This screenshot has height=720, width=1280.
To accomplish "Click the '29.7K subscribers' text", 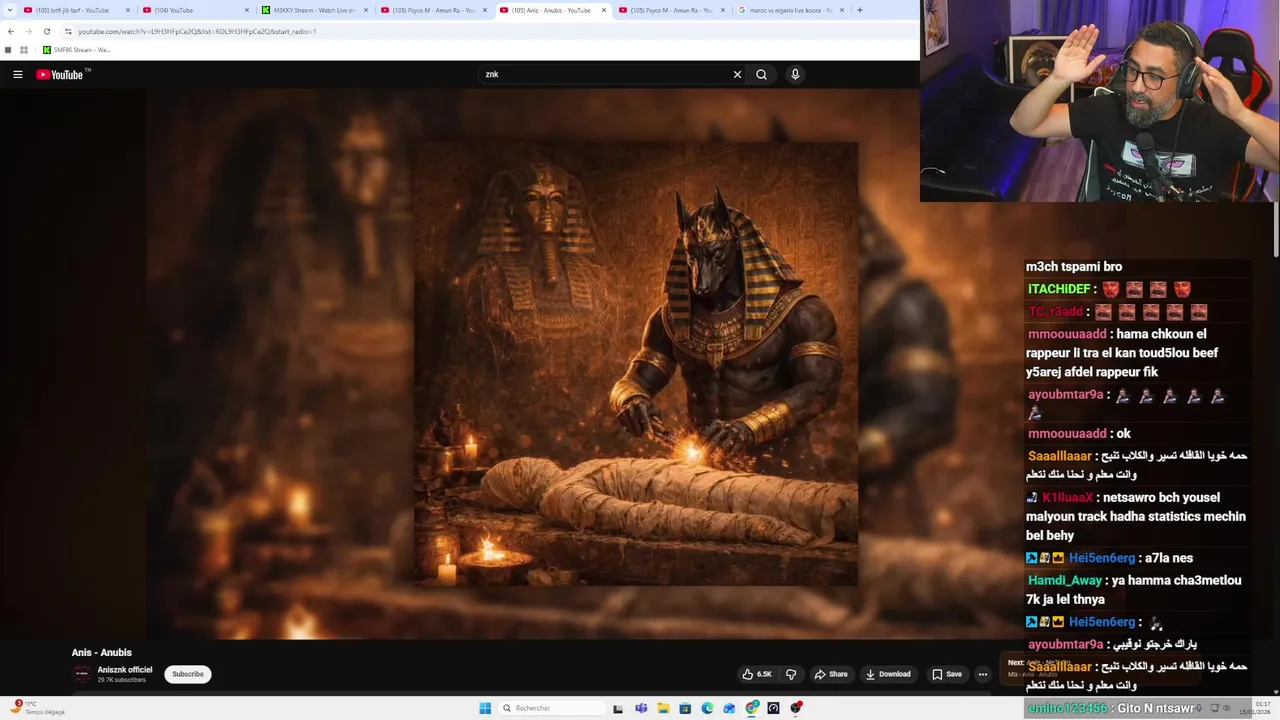I will pos(122,680).
